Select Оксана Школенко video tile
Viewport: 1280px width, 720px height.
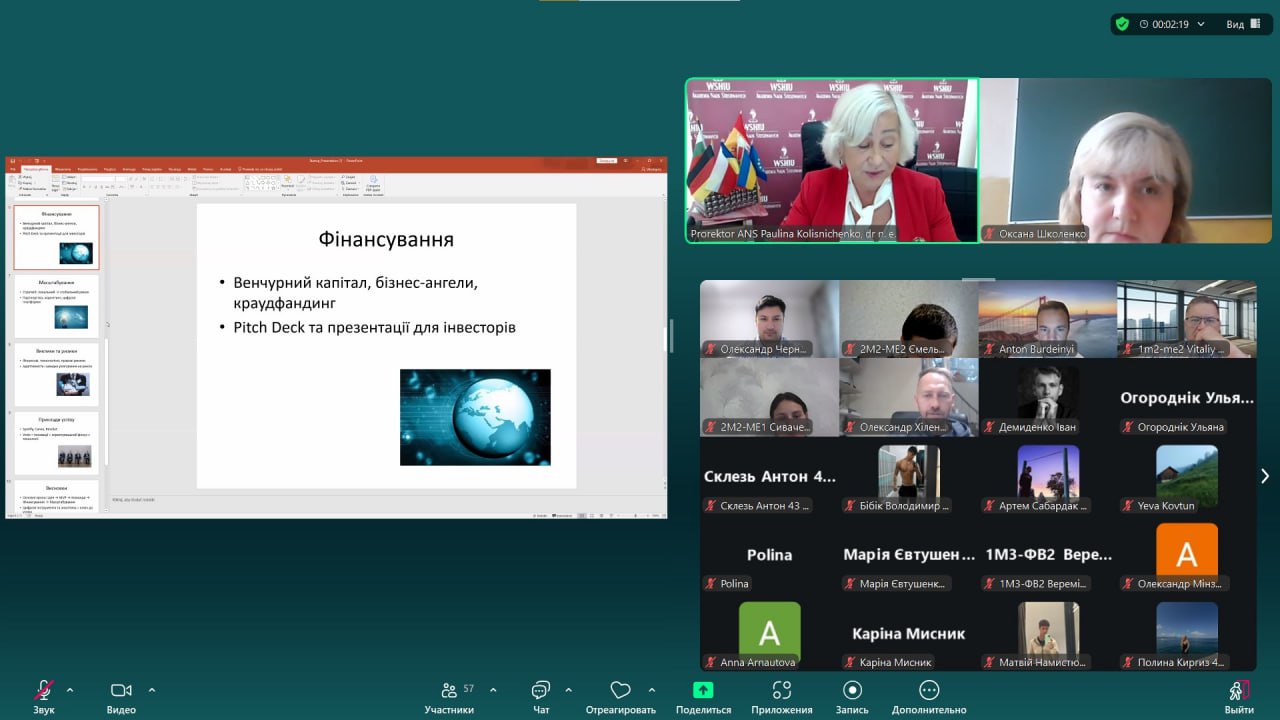pyautogui.click(x=1125, y=160)
